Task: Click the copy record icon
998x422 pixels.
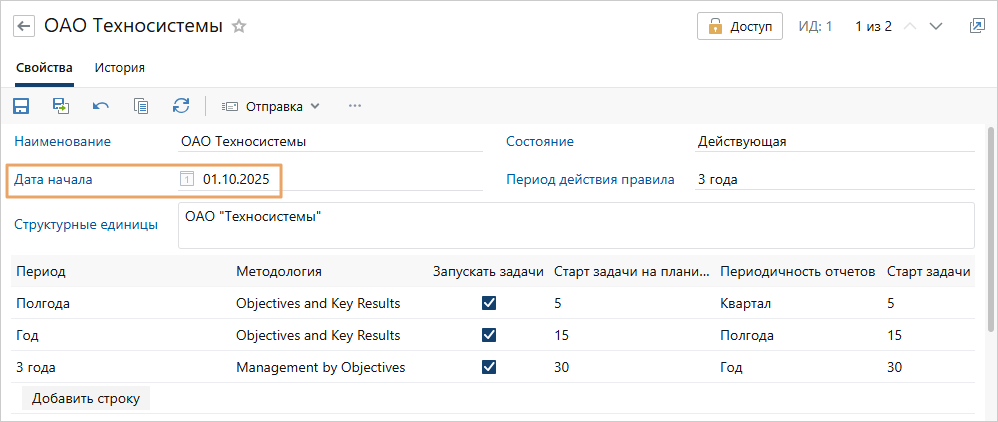Action: pos(141,106)
